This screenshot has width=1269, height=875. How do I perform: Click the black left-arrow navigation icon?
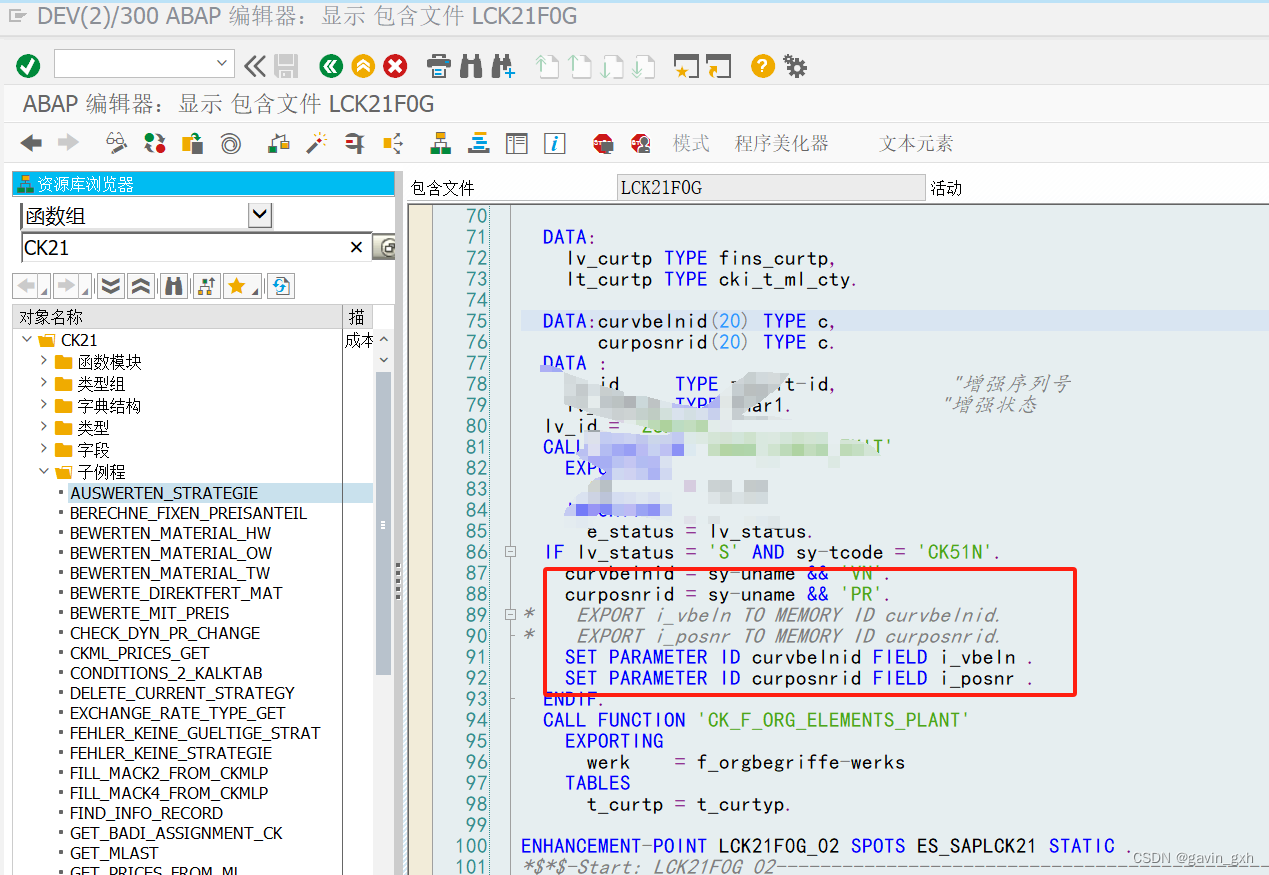pos(31,143)
